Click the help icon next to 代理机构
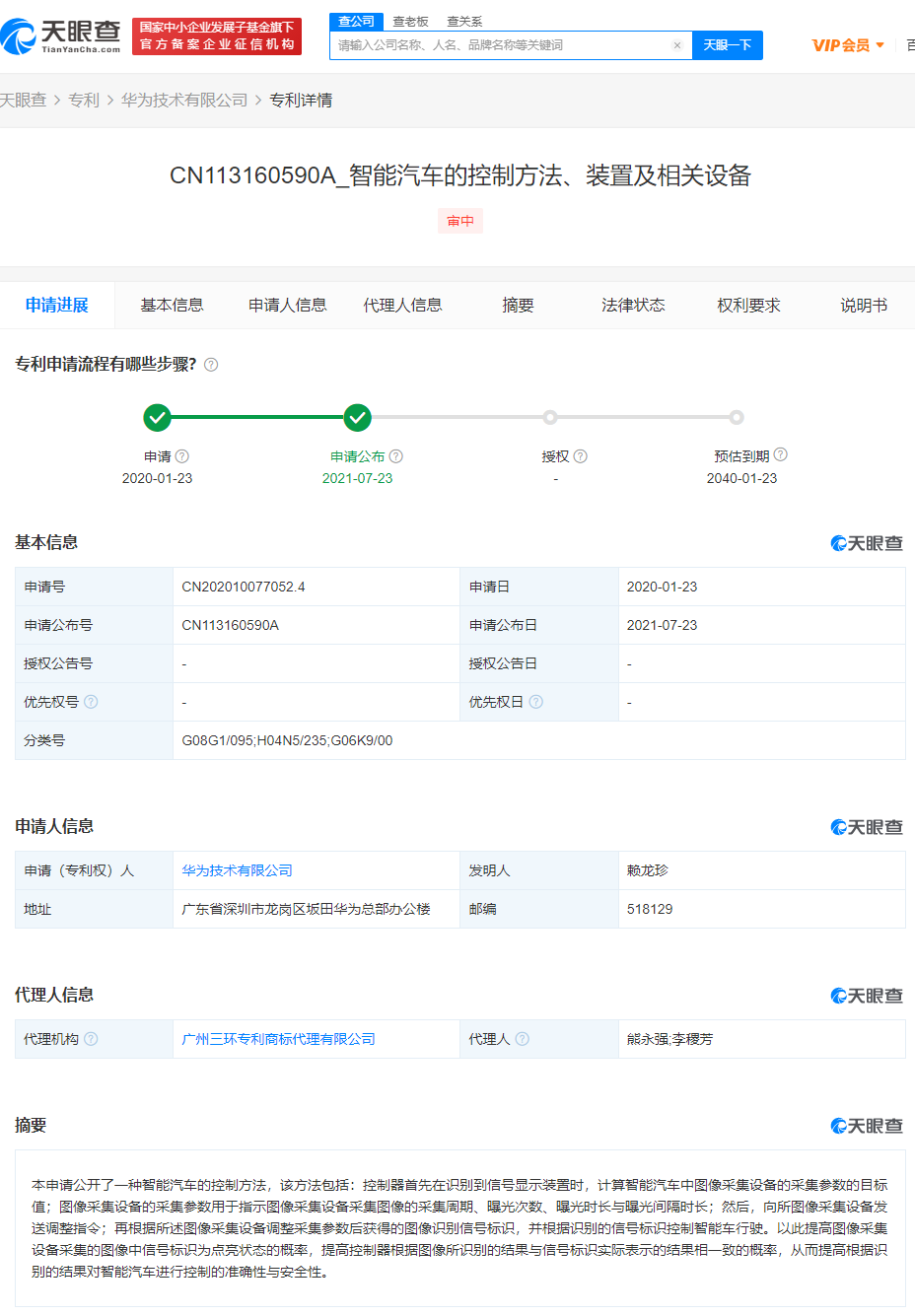This screenshot has height=1316, width=915. pyautogui.click(x=92, y=1038)
